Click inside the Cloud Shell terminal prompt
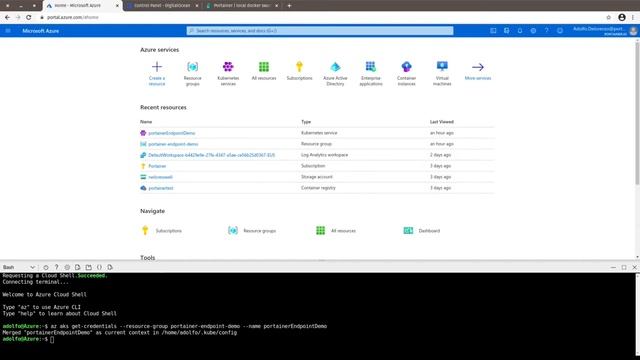Screen dimensions: 640x360 click(x=52, y=339)
